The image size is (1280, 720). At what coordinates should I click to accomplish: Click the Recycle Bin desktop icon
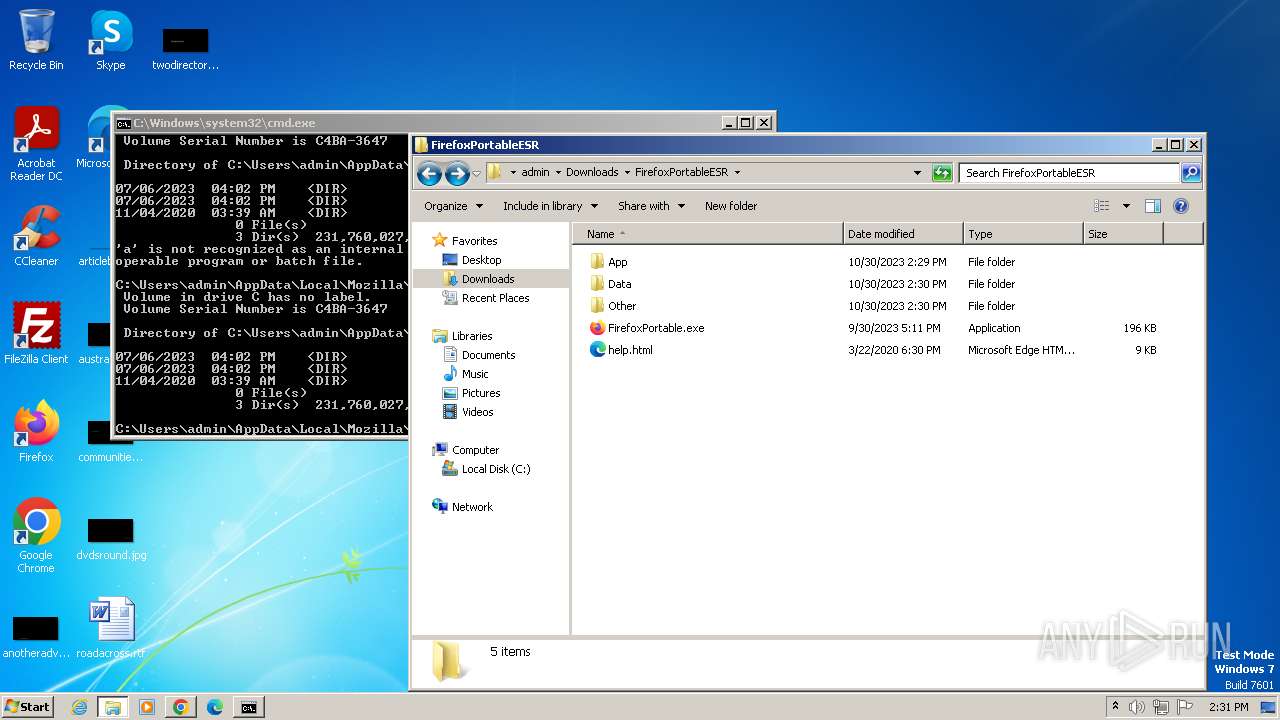pos(36,40)
